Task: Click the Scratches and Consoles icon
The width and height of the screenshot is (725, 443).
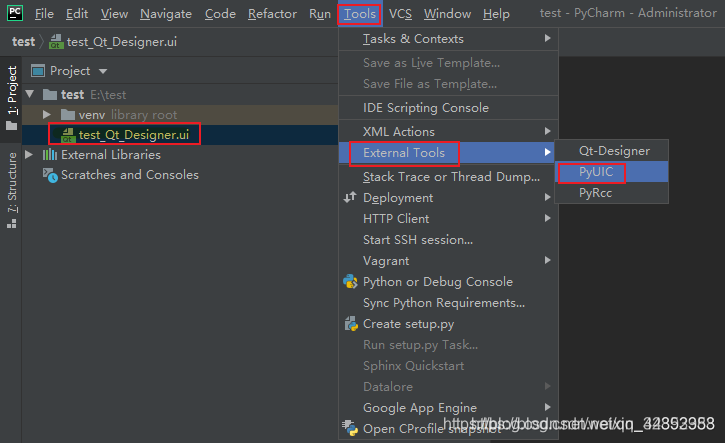Action: point(50,175)
